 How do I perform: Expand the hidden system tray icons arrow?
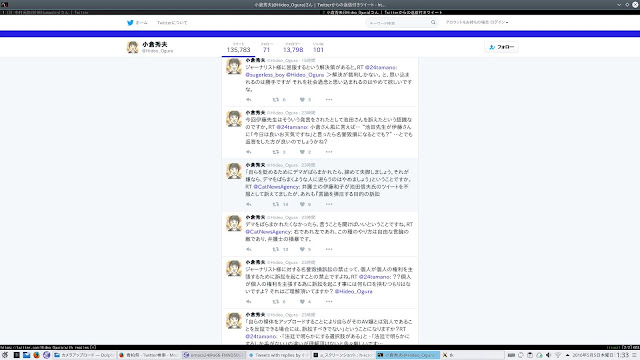pos(567,355)
